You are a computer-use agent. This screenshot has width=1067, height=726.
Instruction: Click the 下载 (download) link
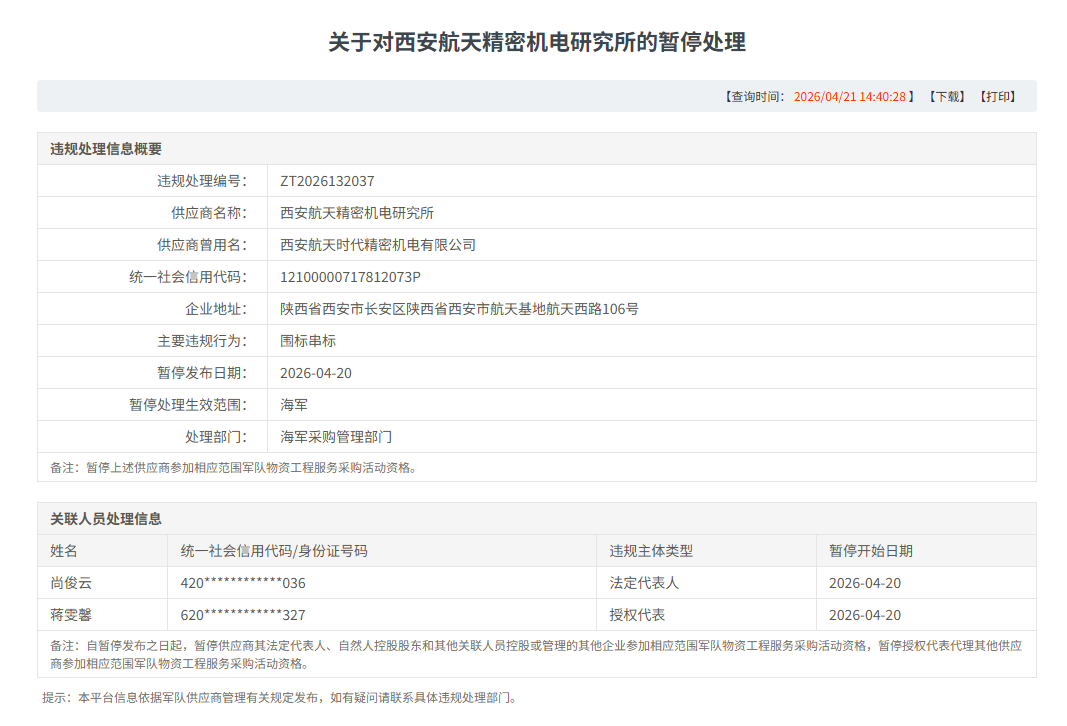point(946,97)
